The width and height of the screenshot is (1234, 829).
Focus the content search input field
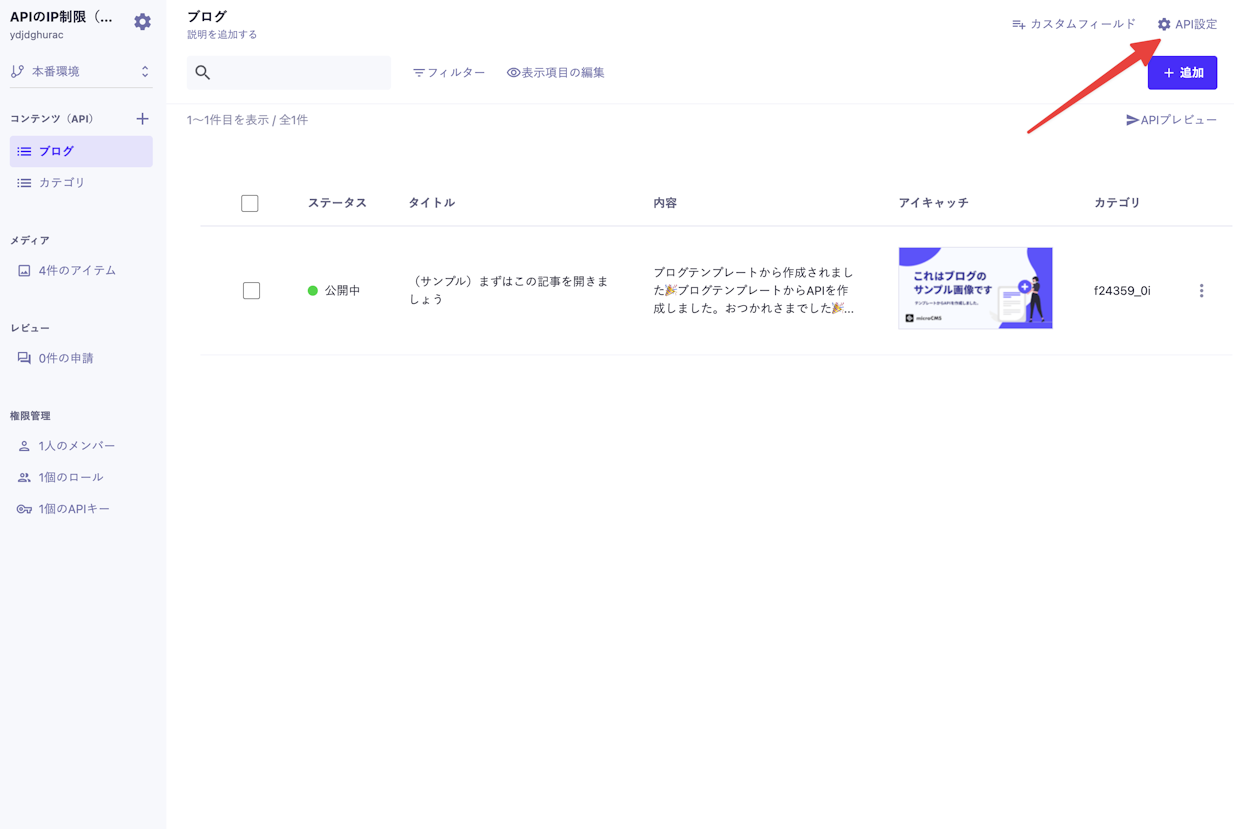pos(300,73)
